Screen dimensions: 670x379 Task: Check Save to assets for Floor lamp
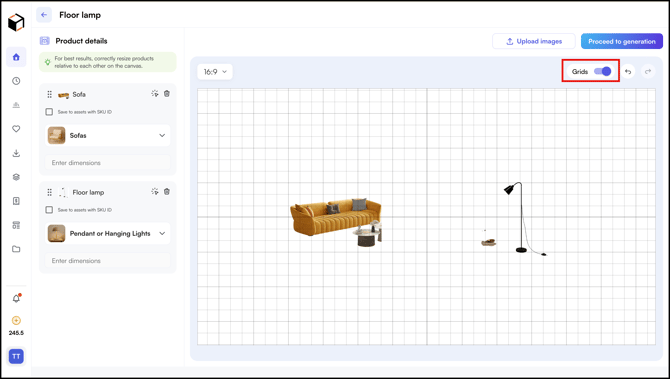coord(49,210)
